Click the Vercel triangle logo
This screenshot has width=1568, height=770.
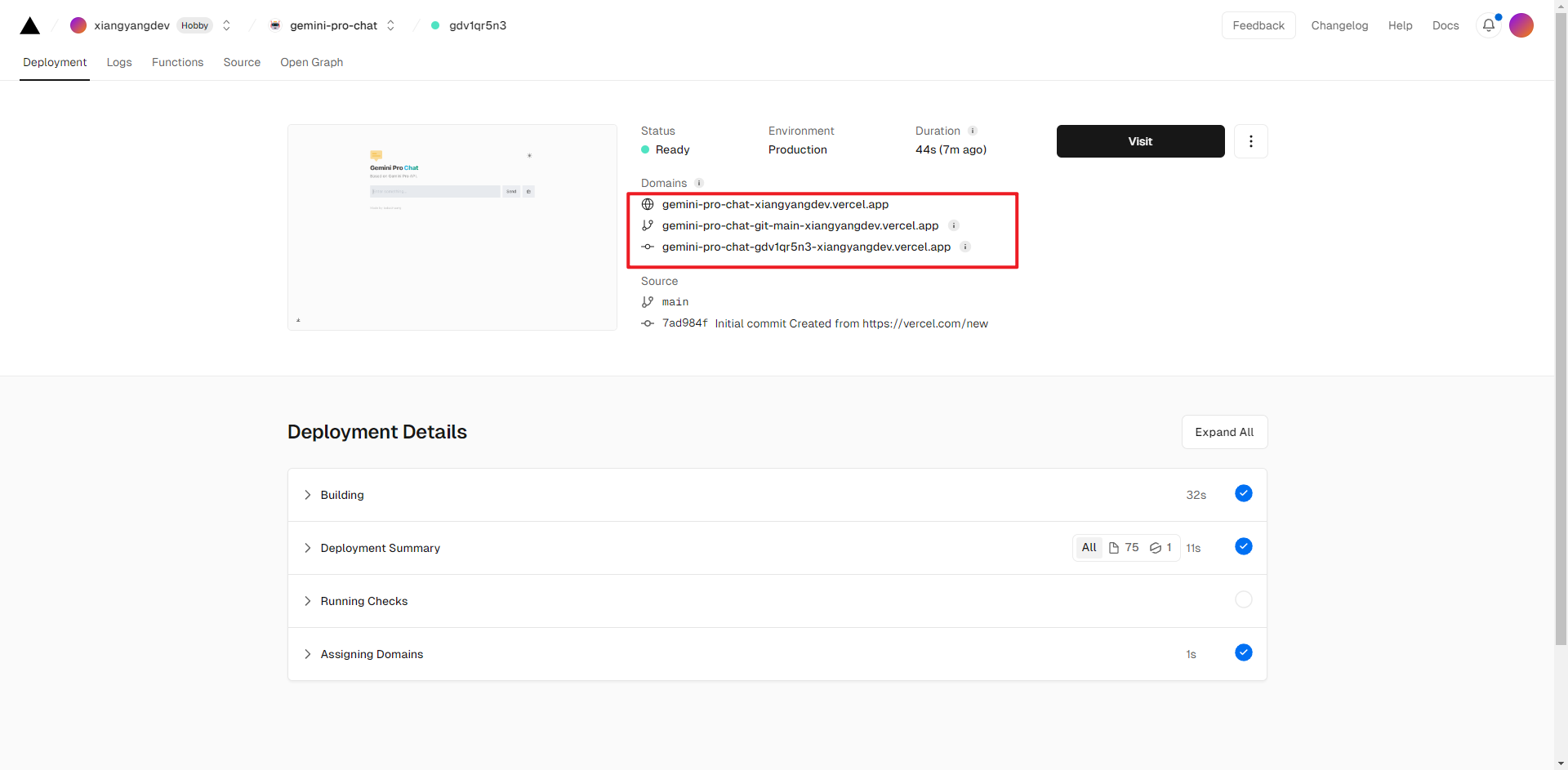click(30, 25)
